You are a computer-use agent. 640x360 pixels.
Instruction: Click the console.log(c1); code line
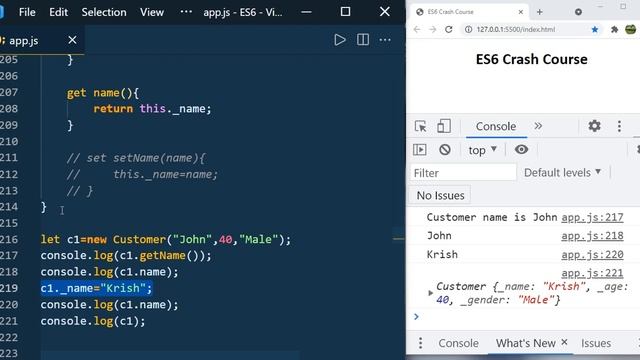(x=93, y=321)
